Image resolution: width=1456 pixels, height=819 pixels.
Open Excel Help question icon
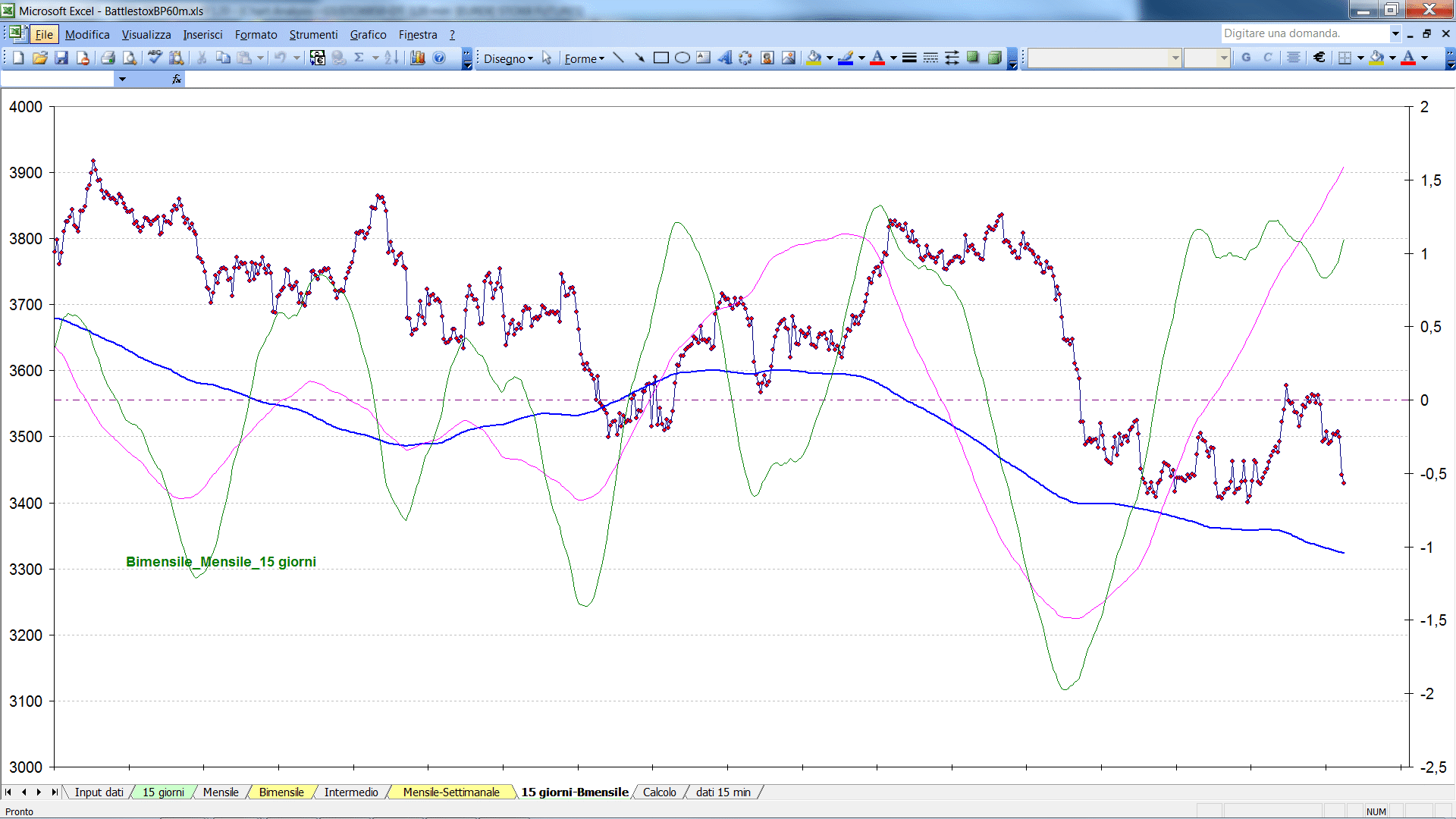pos(439,58)
